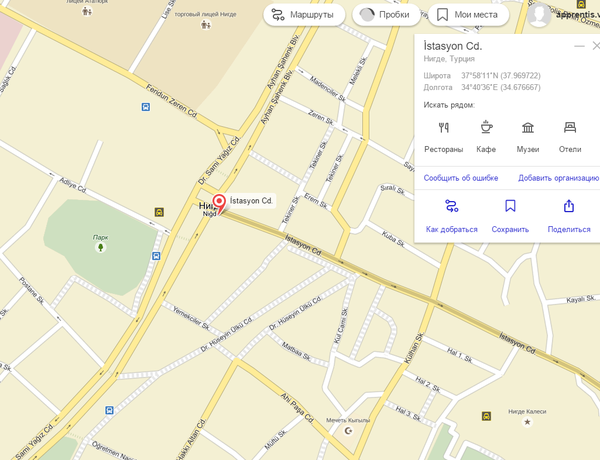This screenshot has width=600, height=460.
Task: Open the Маршруты routes button
Action: click(304, 15)
